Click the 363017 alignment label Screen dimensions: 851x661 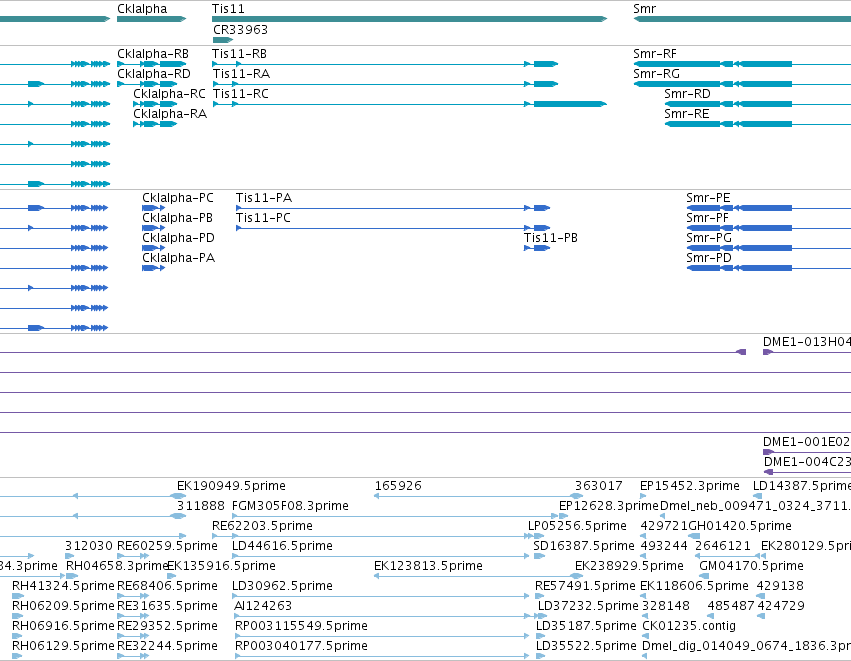pos(599,486)
